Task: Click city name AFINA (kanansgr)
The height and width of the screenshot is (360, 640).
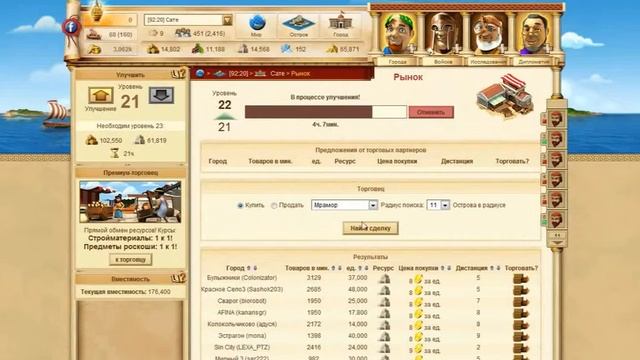Action: [242, 313]
